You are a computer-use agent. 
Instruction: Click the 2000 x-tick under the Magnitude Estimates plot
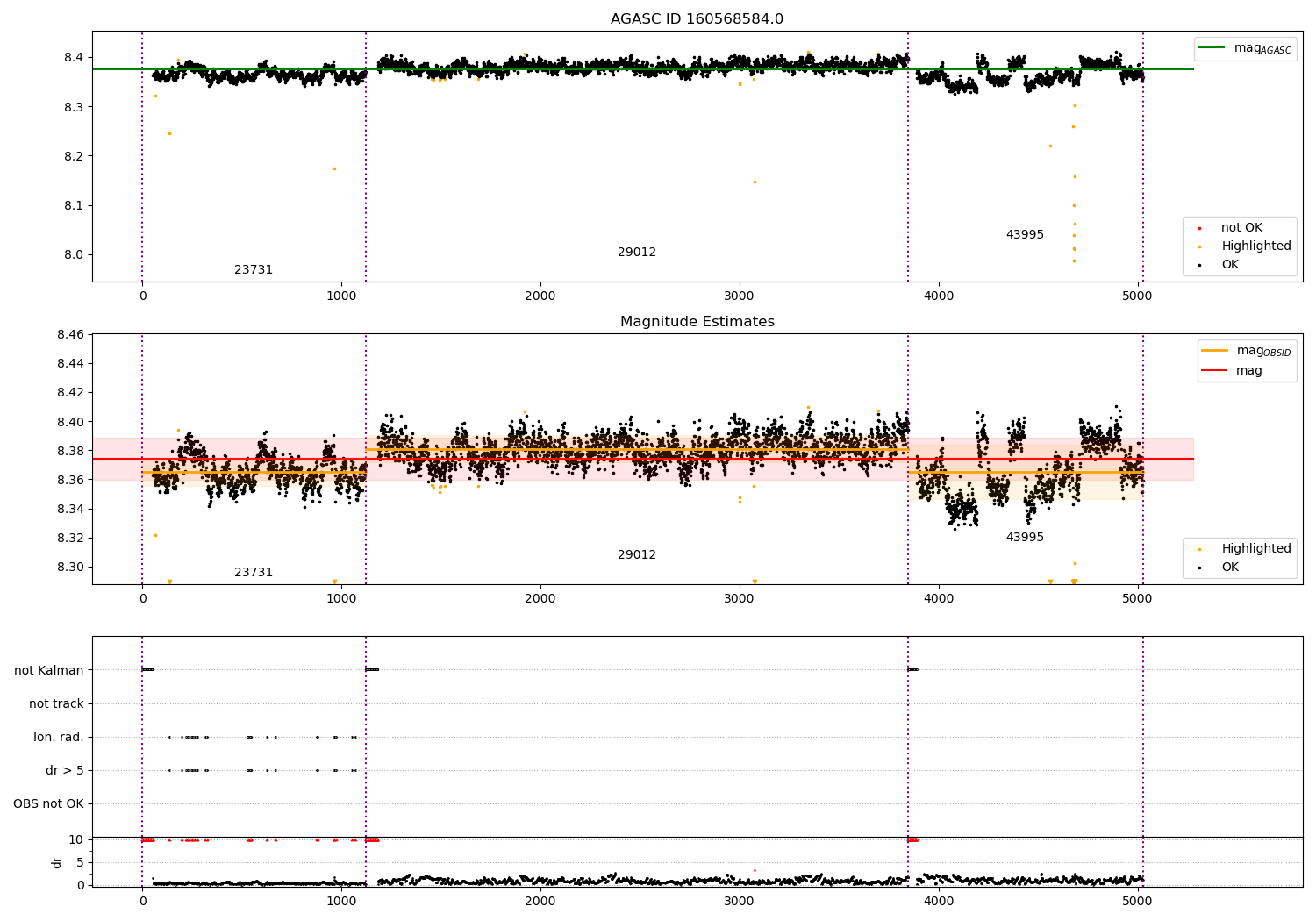click(x=540, y=599)
